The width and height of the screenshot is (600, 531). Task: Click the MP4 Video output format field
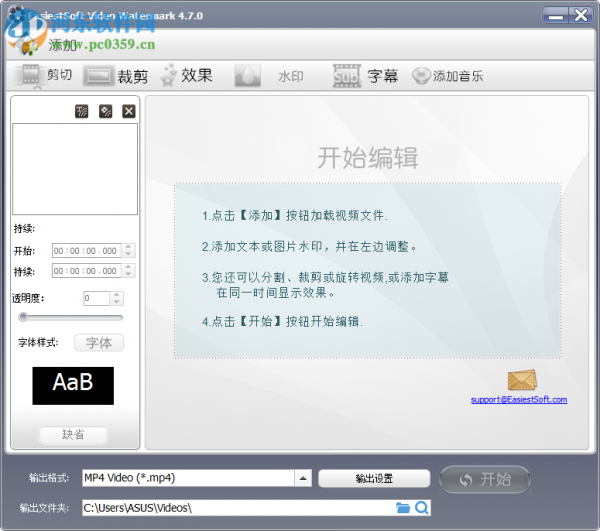click(x=188, y=478)
